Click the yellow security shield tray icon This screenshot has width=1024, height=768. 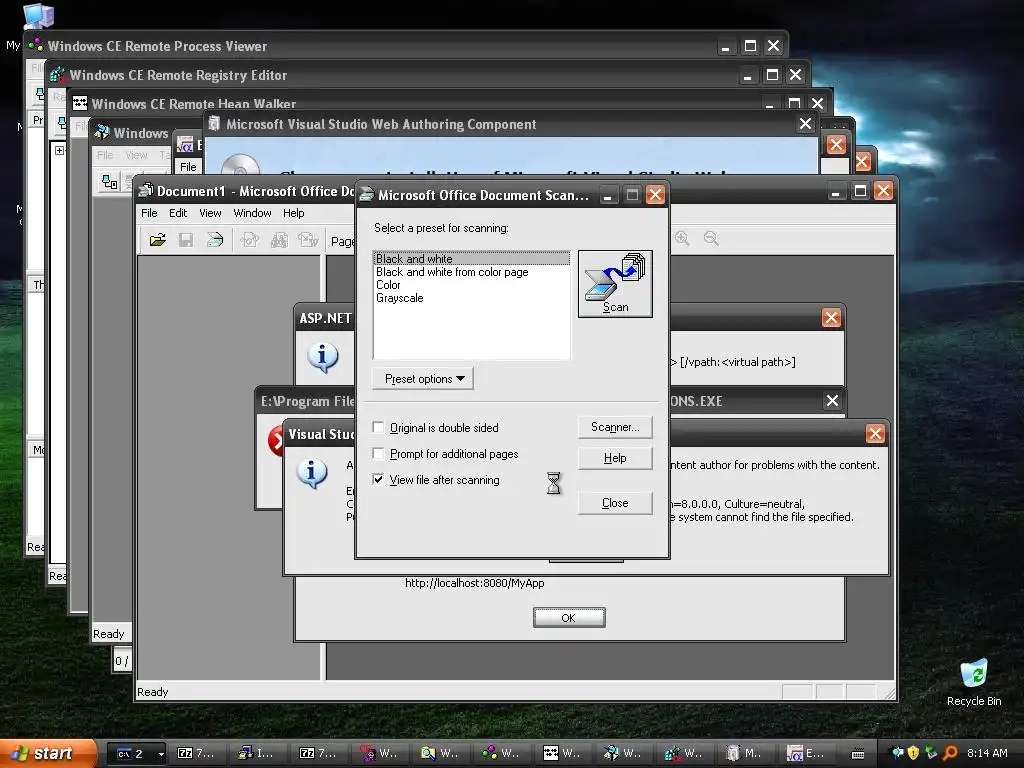913,753
